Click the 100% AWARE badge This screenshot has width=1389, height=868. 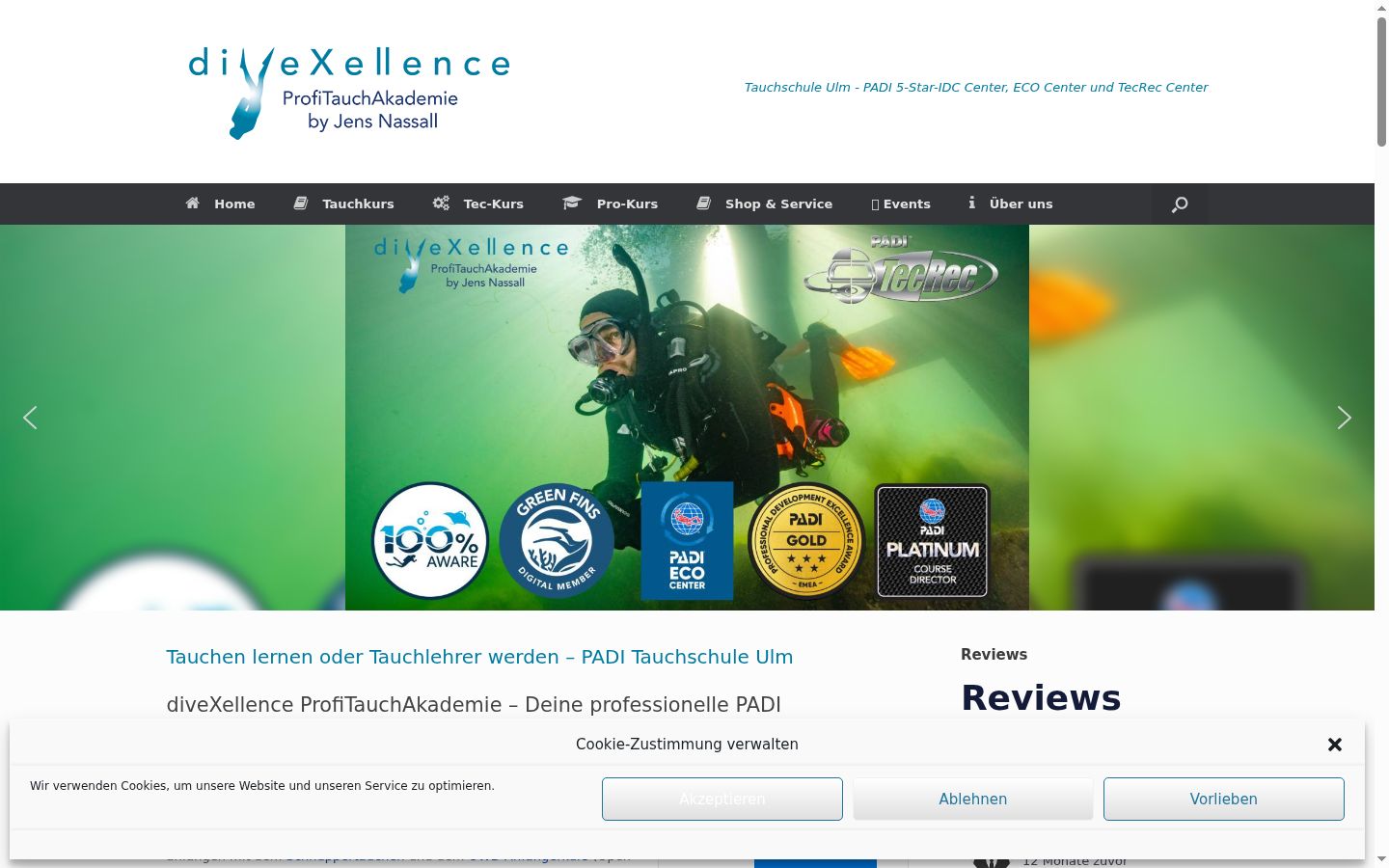pos(430,541)
